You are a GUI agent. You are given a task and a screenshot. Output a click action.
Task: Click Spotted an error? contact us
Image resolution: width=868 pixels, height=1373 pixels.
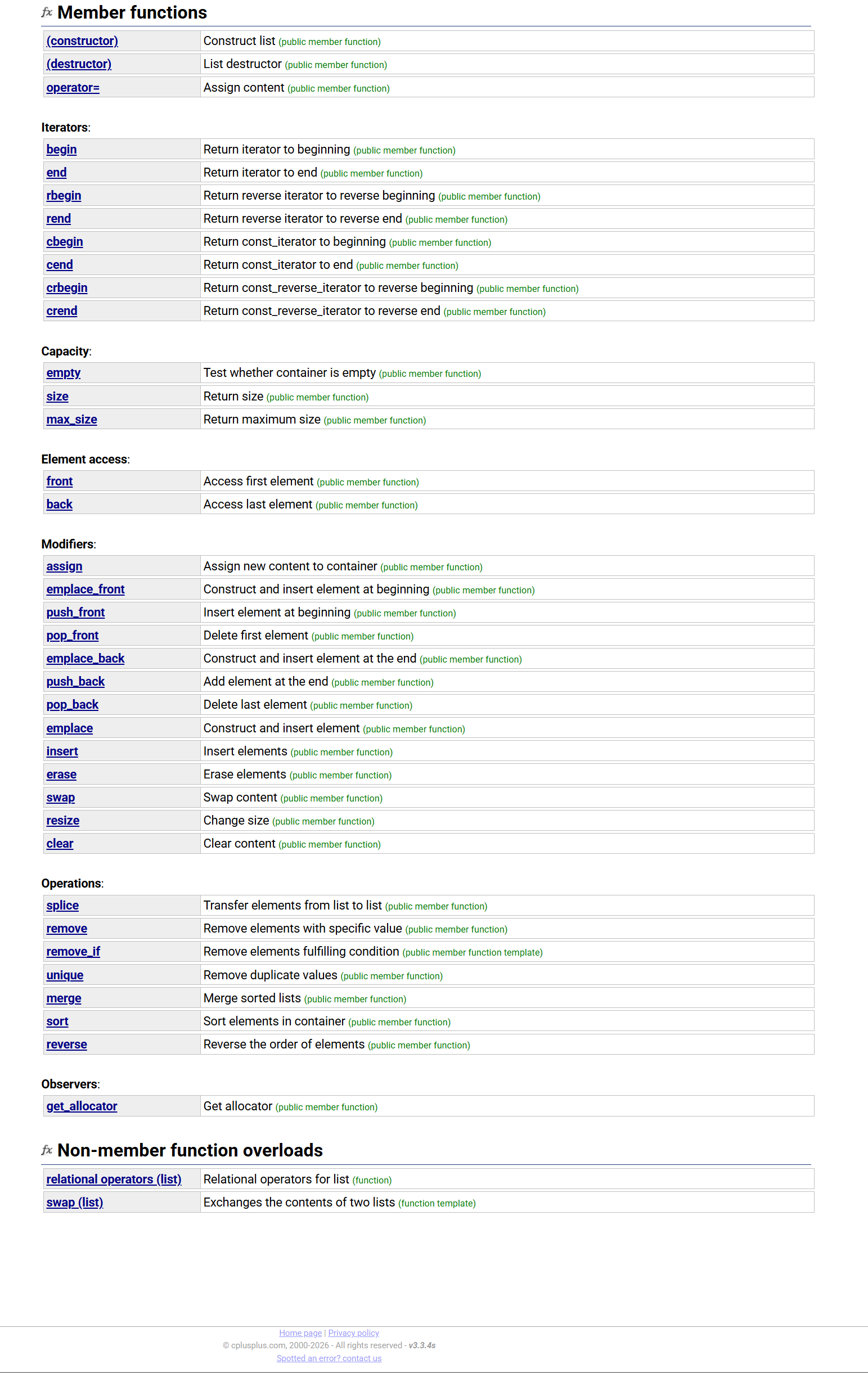tap(329, 1359)
